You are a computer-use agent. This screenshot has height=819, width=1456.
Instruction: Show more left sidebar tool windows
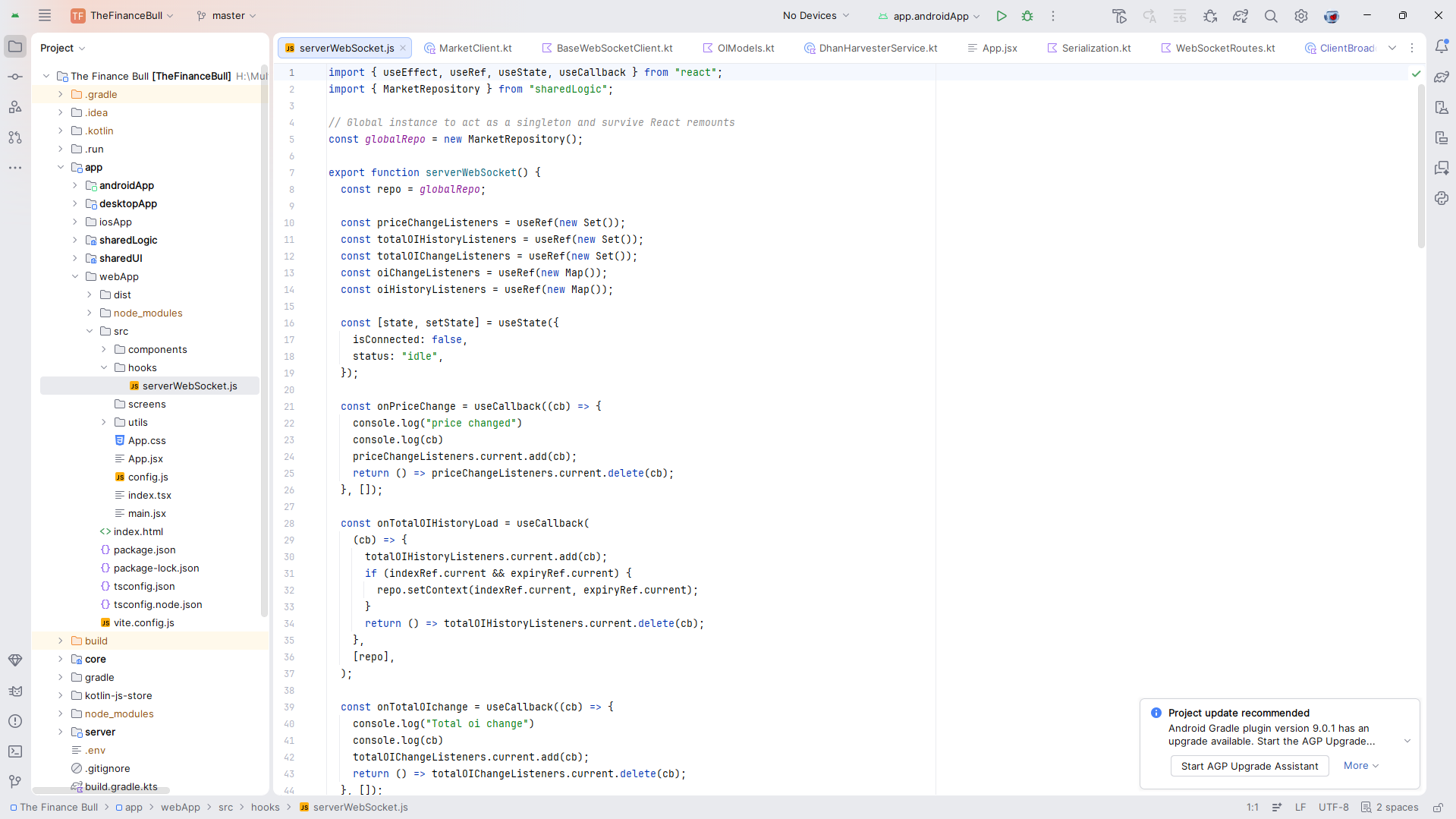click(15, 168)
